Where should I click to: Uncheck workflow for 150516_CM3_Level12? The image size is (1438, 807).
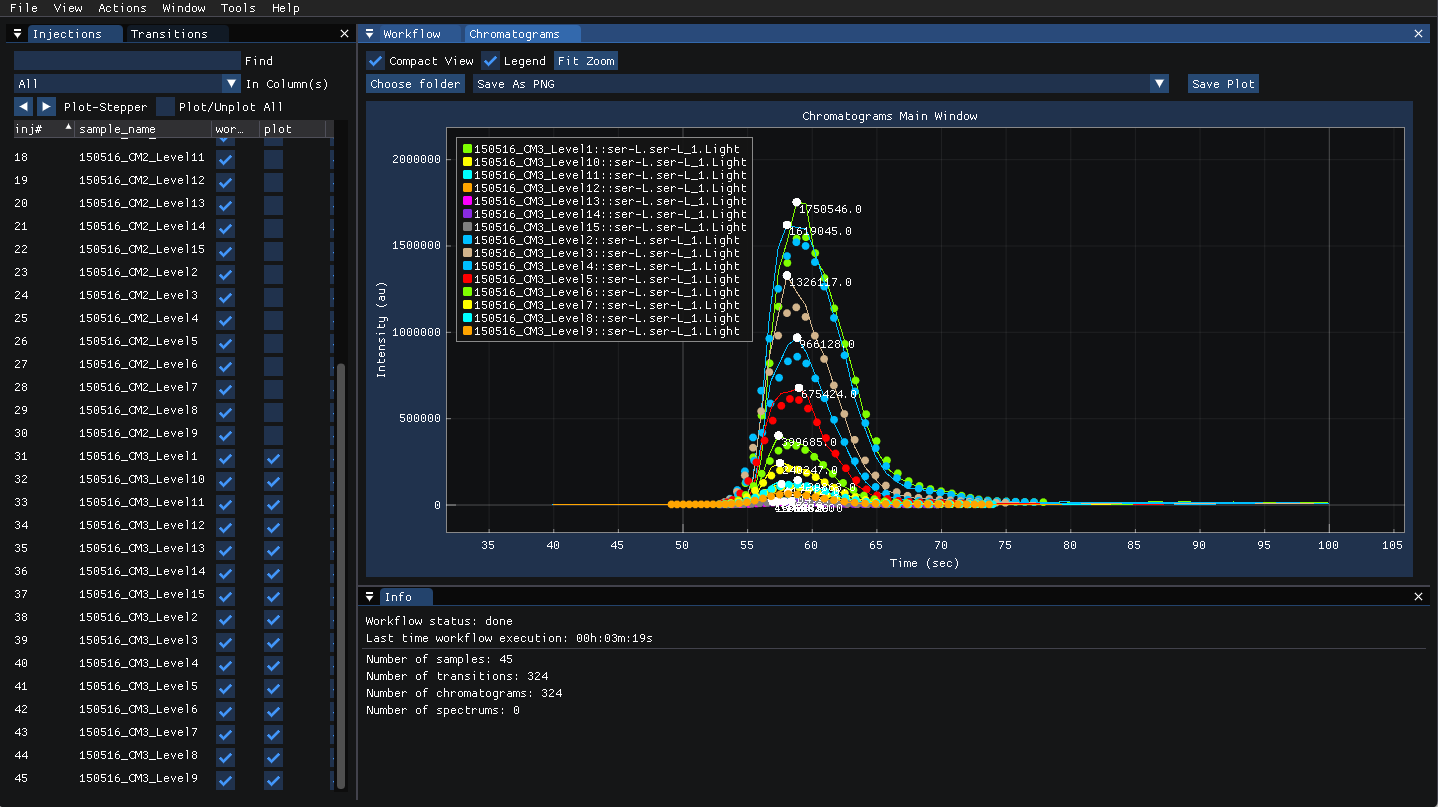point(225,527)
